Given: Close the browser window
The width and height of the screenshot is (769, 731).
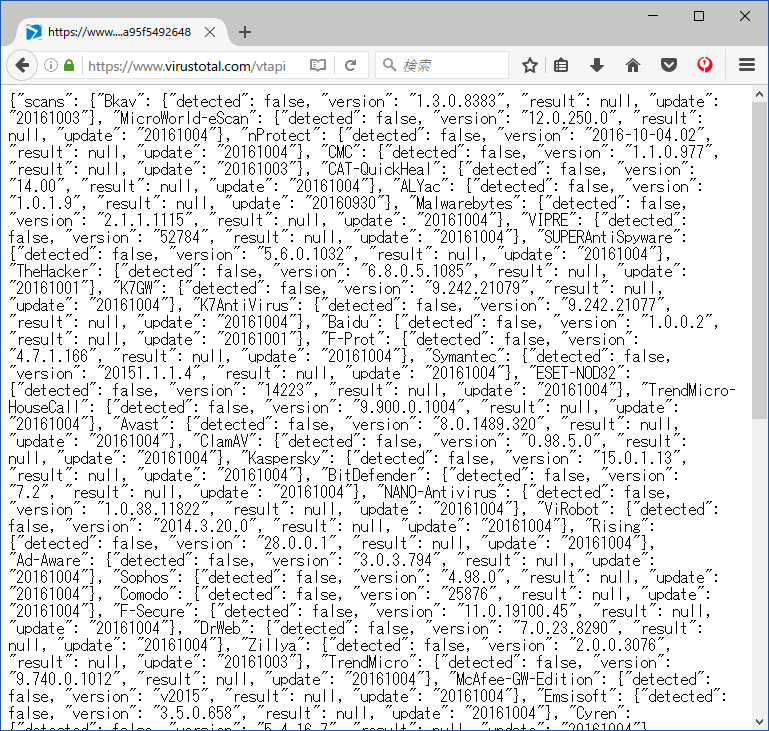Looking at the screenshot, I should pyautogui.click(x=744, y=16).
